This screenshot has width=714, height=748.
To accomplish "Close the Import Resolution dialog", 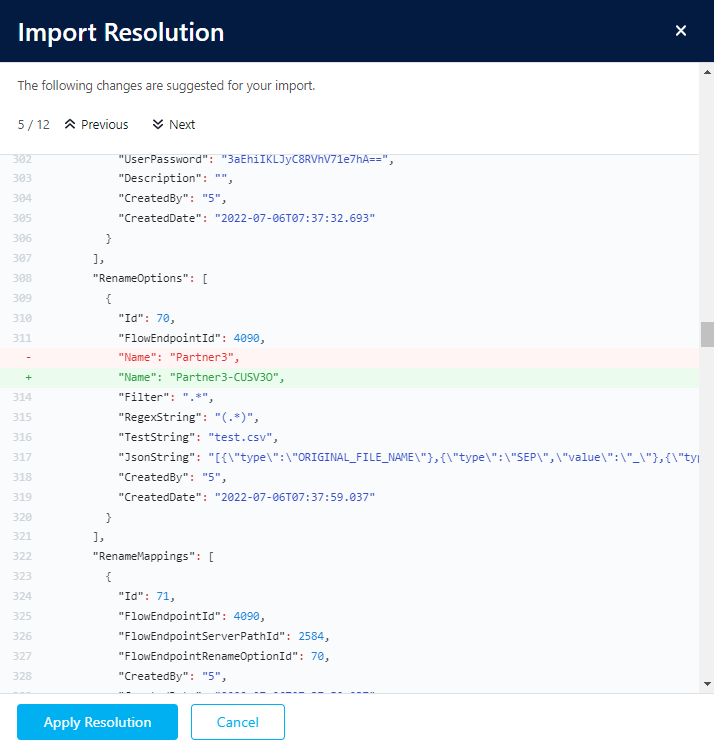I will click(681, 31).
